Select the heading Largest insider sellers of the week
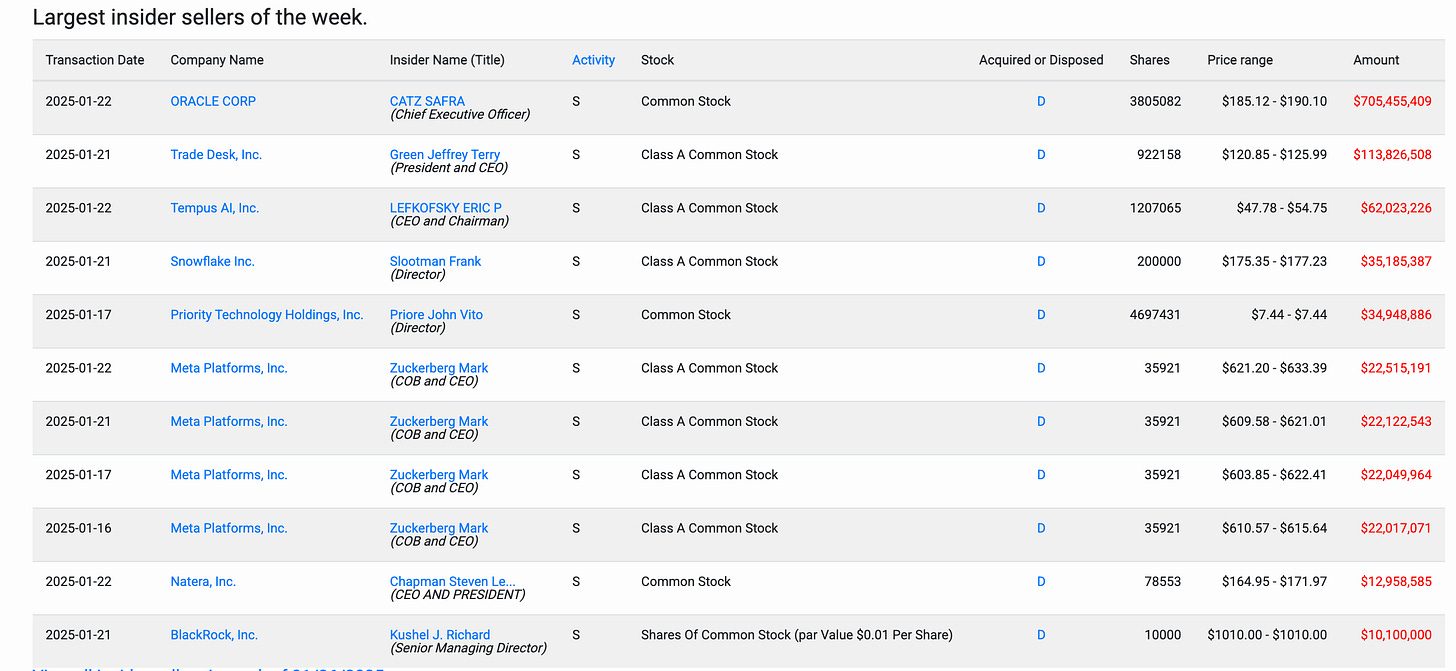 click(x=200, y=17)
